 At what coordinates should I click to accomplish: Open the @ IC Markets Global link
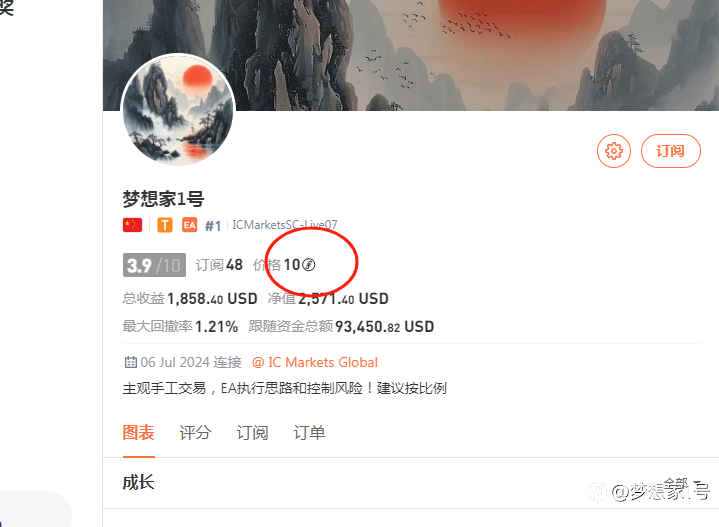point(315,362)
